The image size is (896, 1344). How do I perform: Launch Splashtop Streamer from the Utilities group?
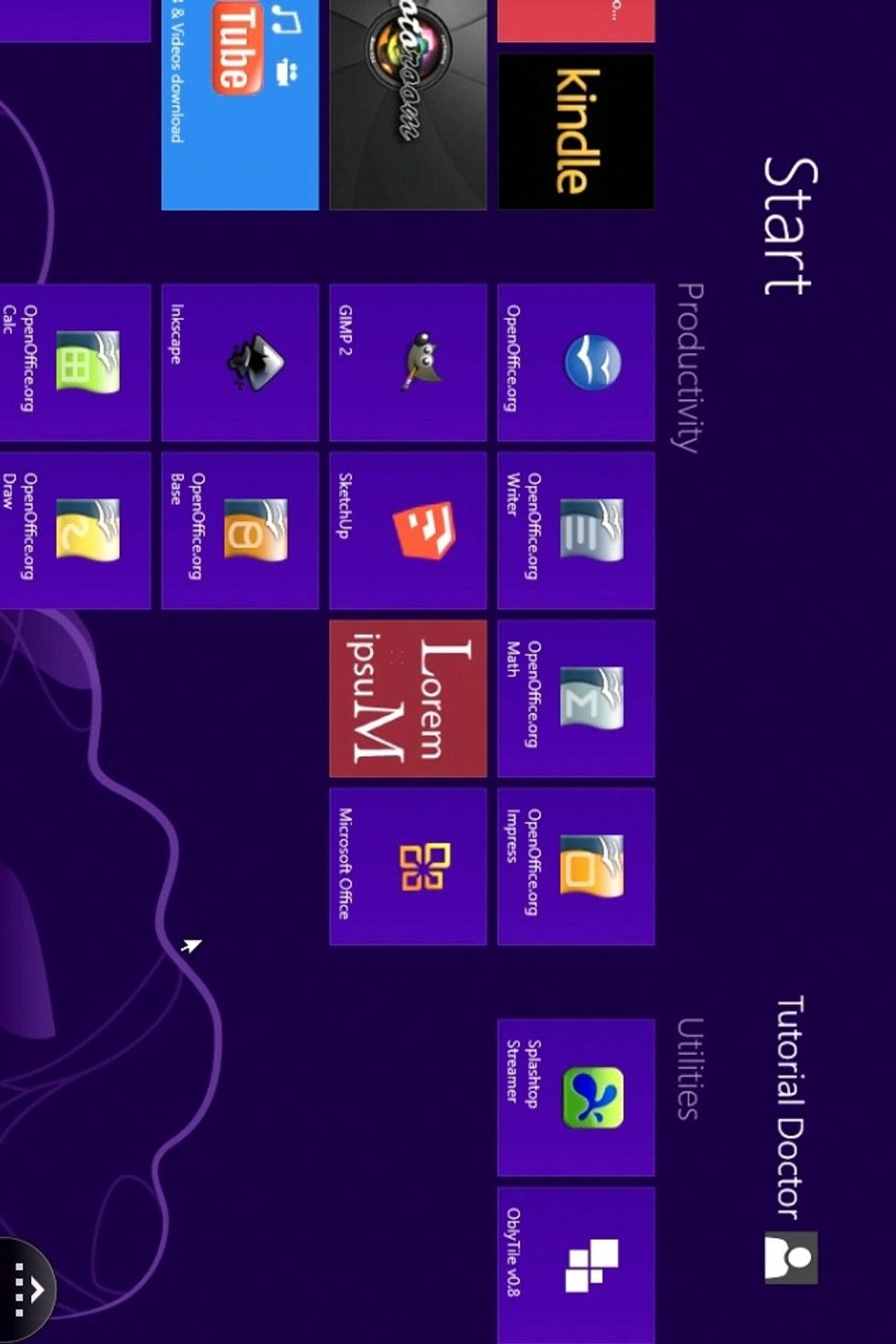pos(575,1097)
